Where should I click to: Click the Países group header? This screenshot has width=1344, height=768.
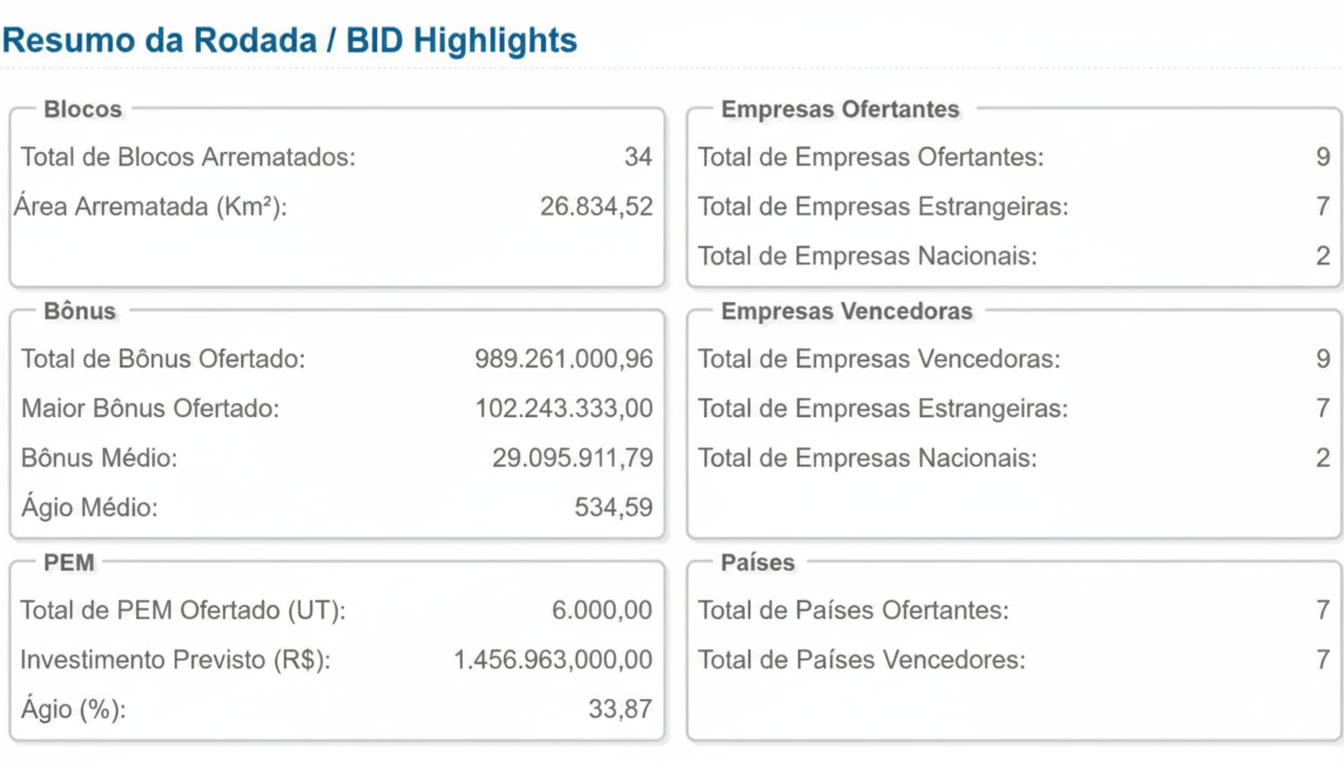click(x=758, y=563)
